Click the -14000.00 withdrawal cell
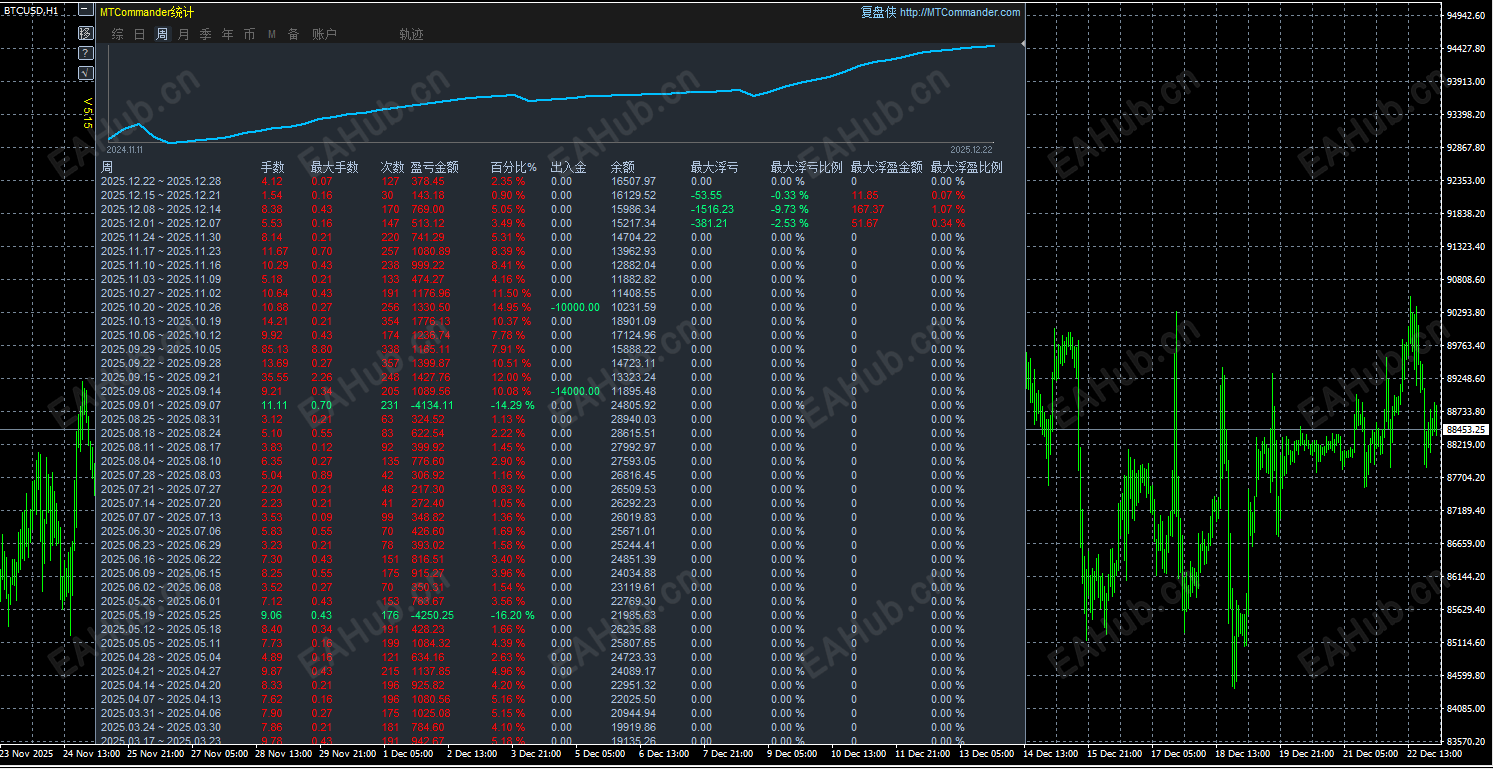This screenshot has height=769, width=1493. point(575,391)
